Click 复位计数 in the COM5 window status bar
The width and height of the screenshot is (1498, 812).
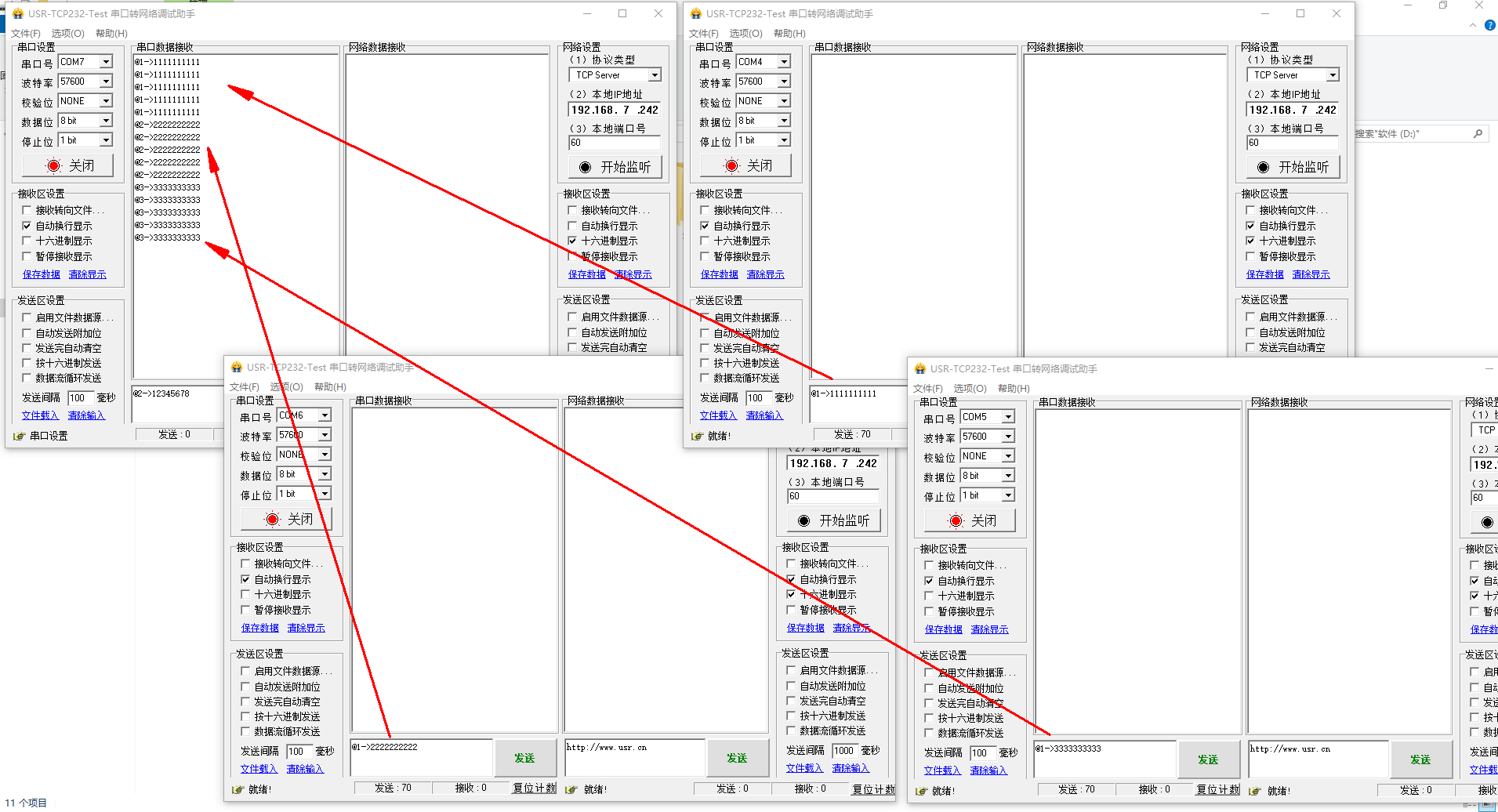1217,789
